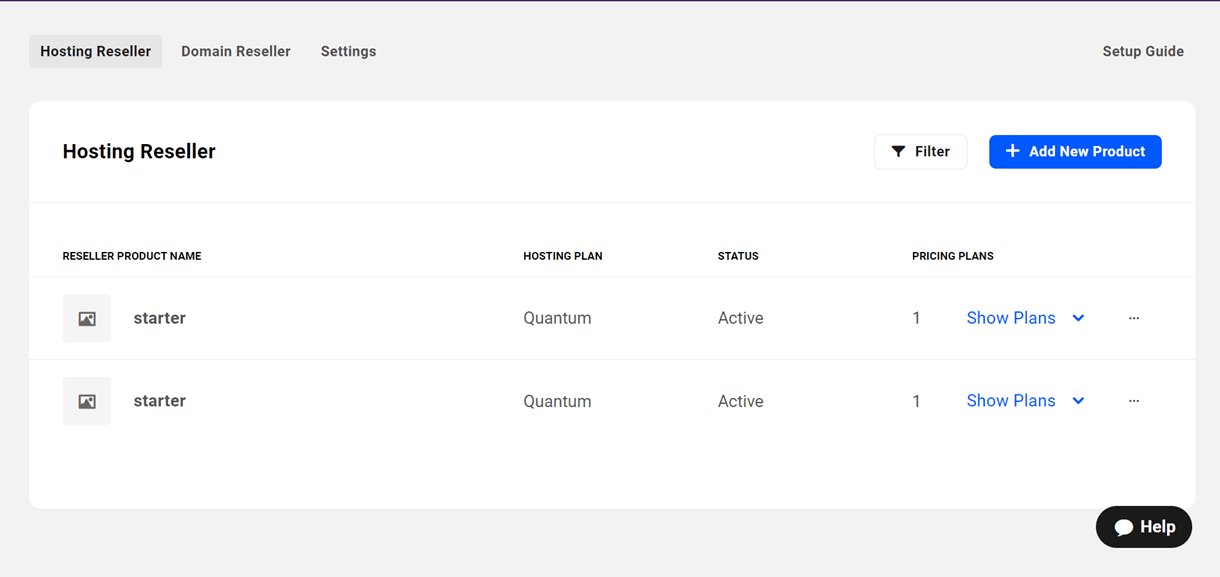This screenshot has width=1220, height=577.
Task: Open the Setup Guide link
Action: pos(1142,51)
